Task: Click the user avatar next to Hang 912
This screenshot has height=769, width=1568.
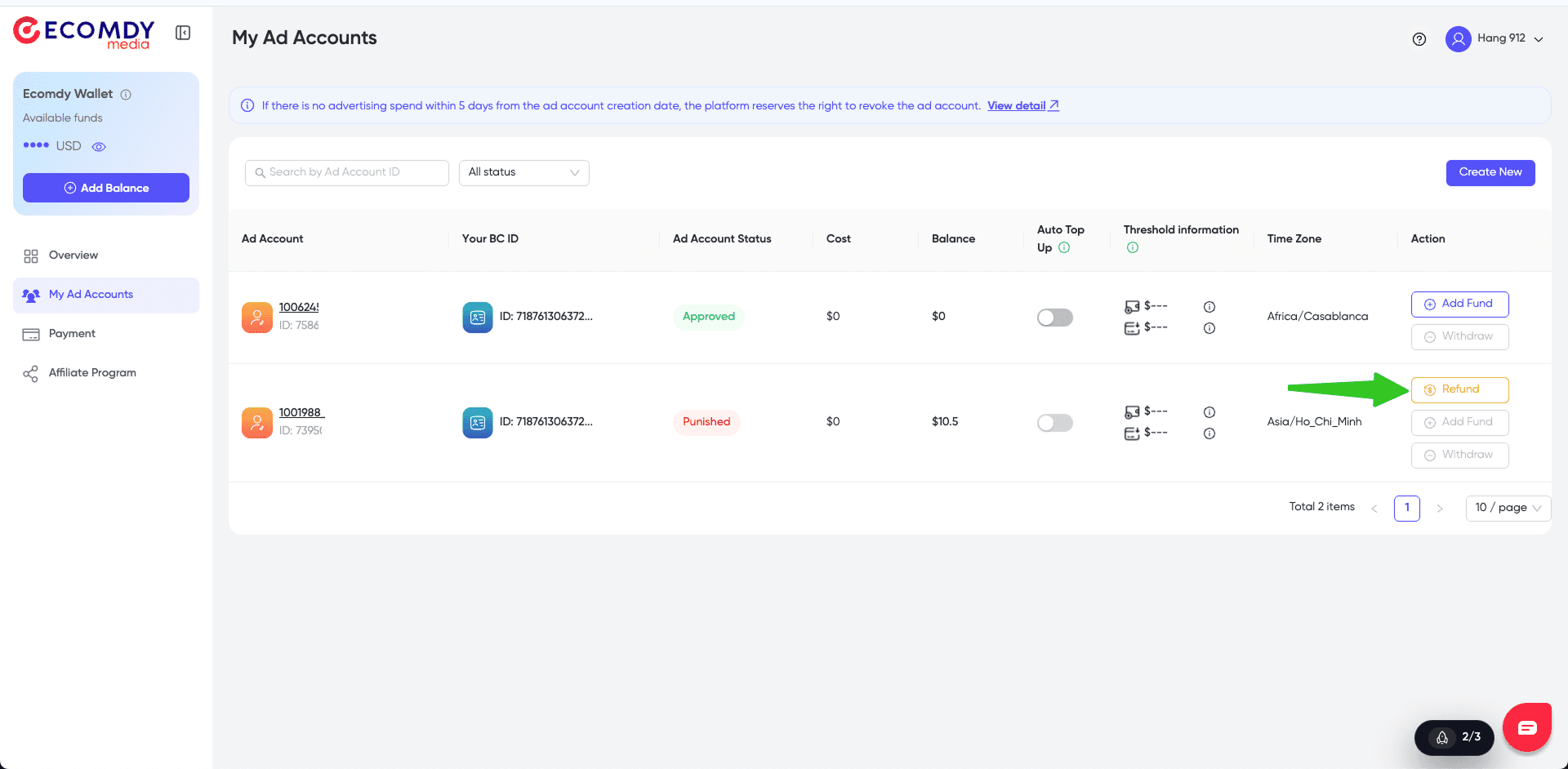Action: point(1459,38)
